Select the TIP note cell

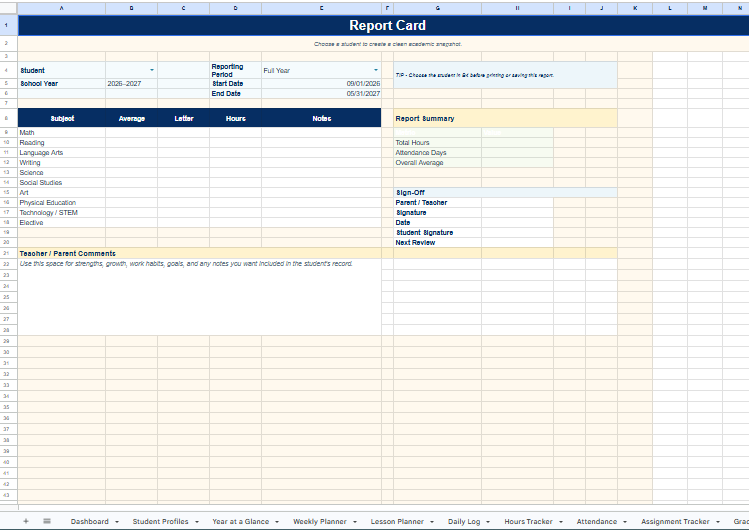pos(505,75)
